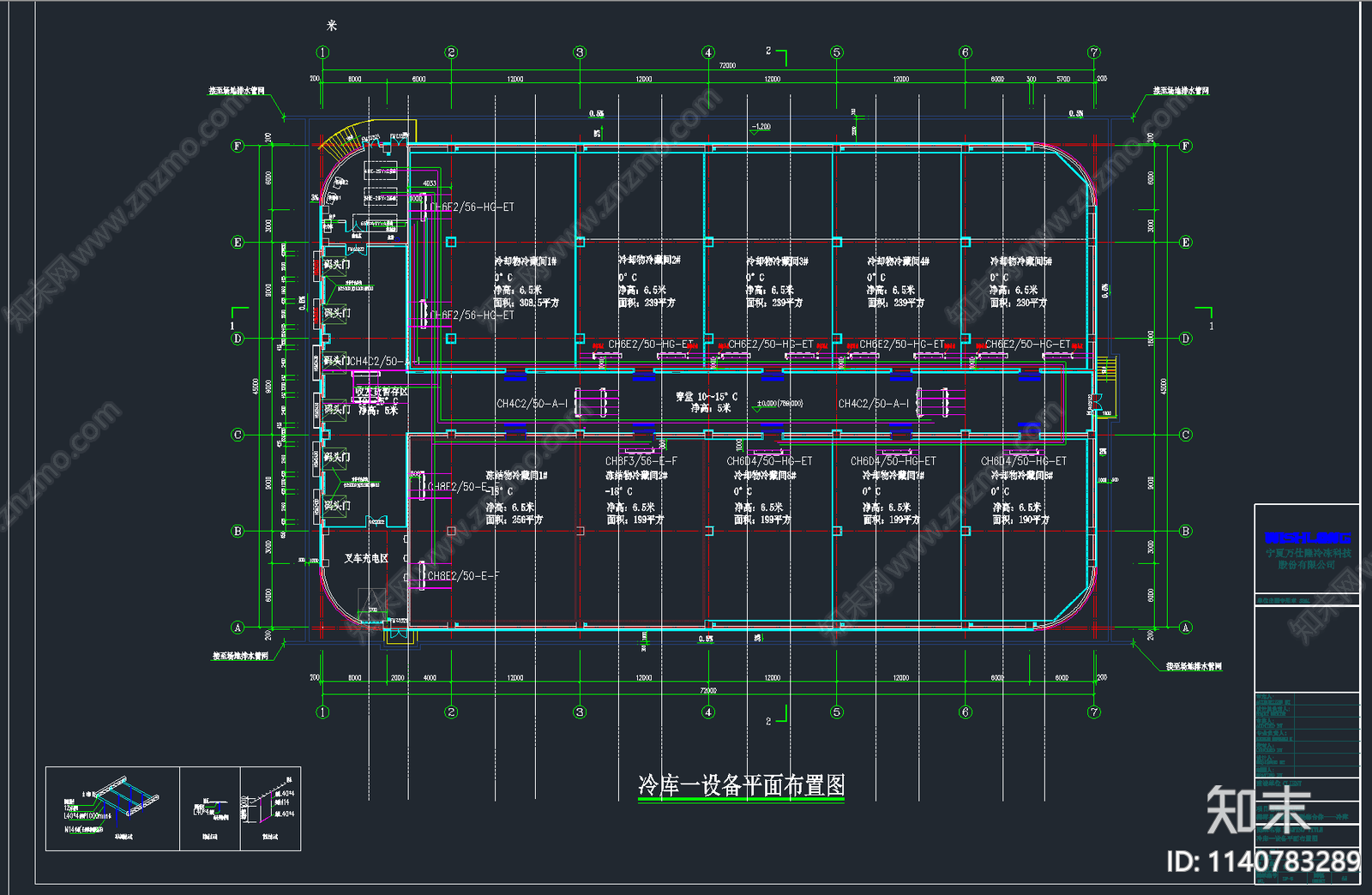Select the corridor label 穿堂 10~15°C

coord(706,397)
